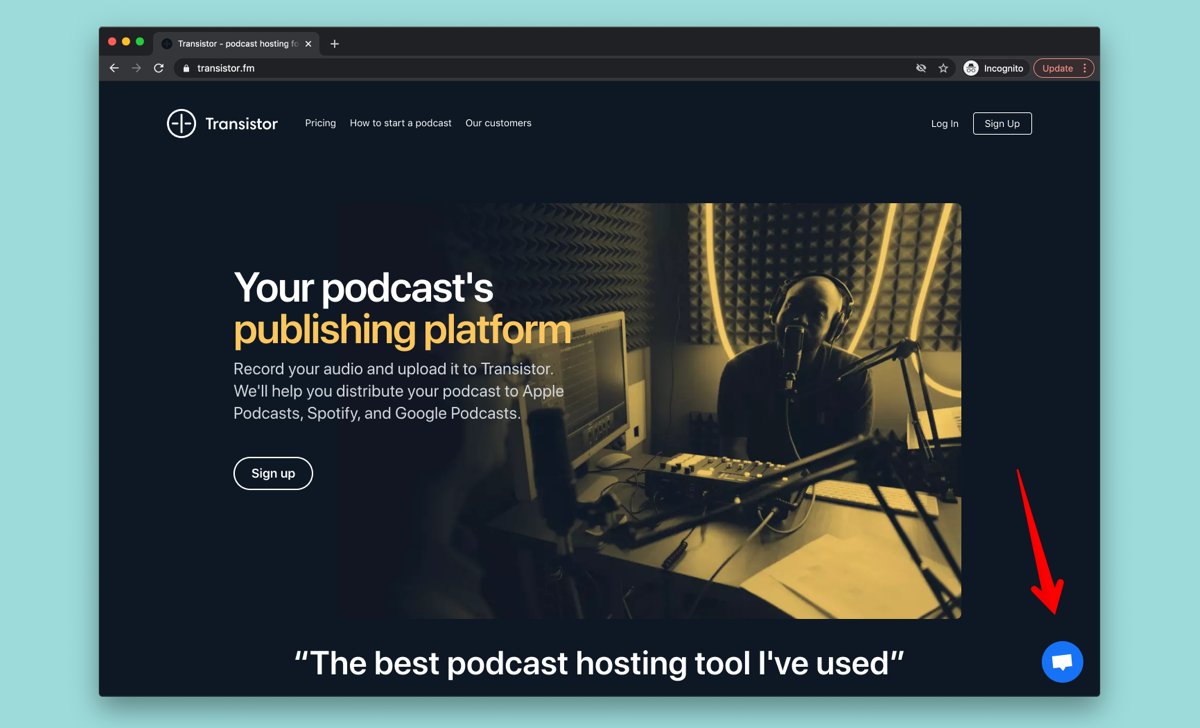The height and width of the screenshot is (728, 1200).
Task: Click the Log In link
Action: click(944, 124)
